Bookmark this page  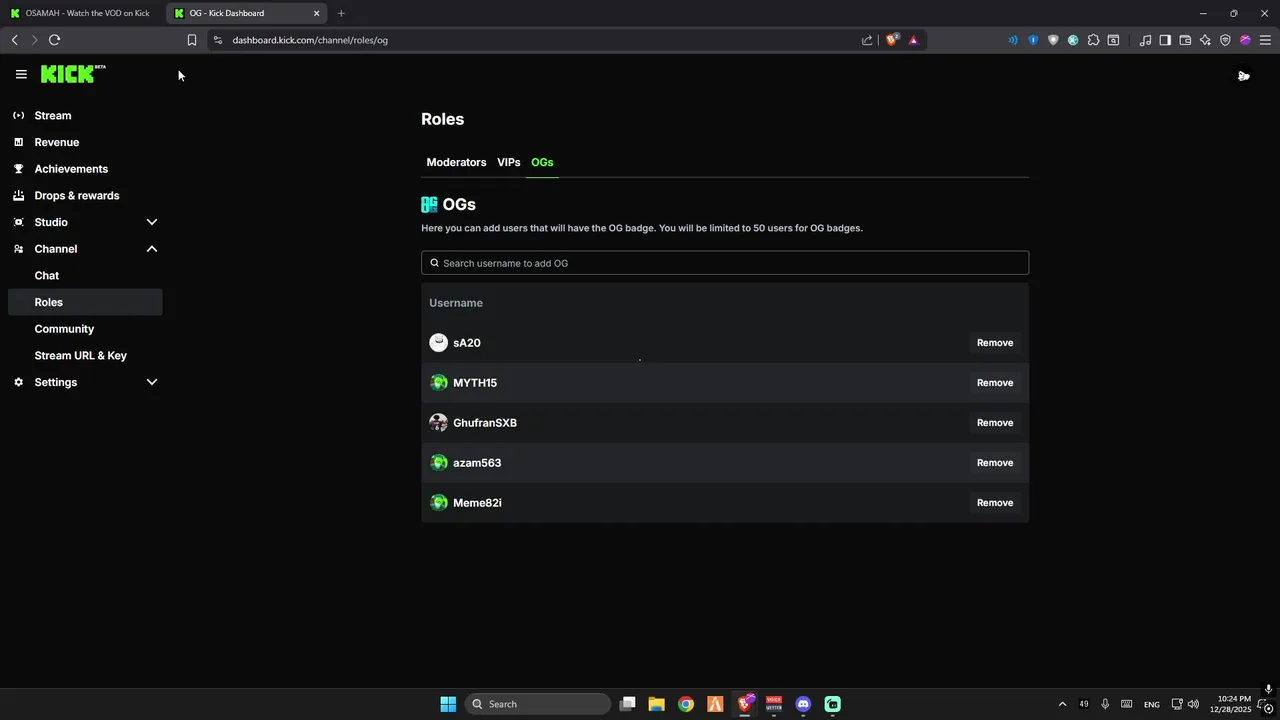191,40
